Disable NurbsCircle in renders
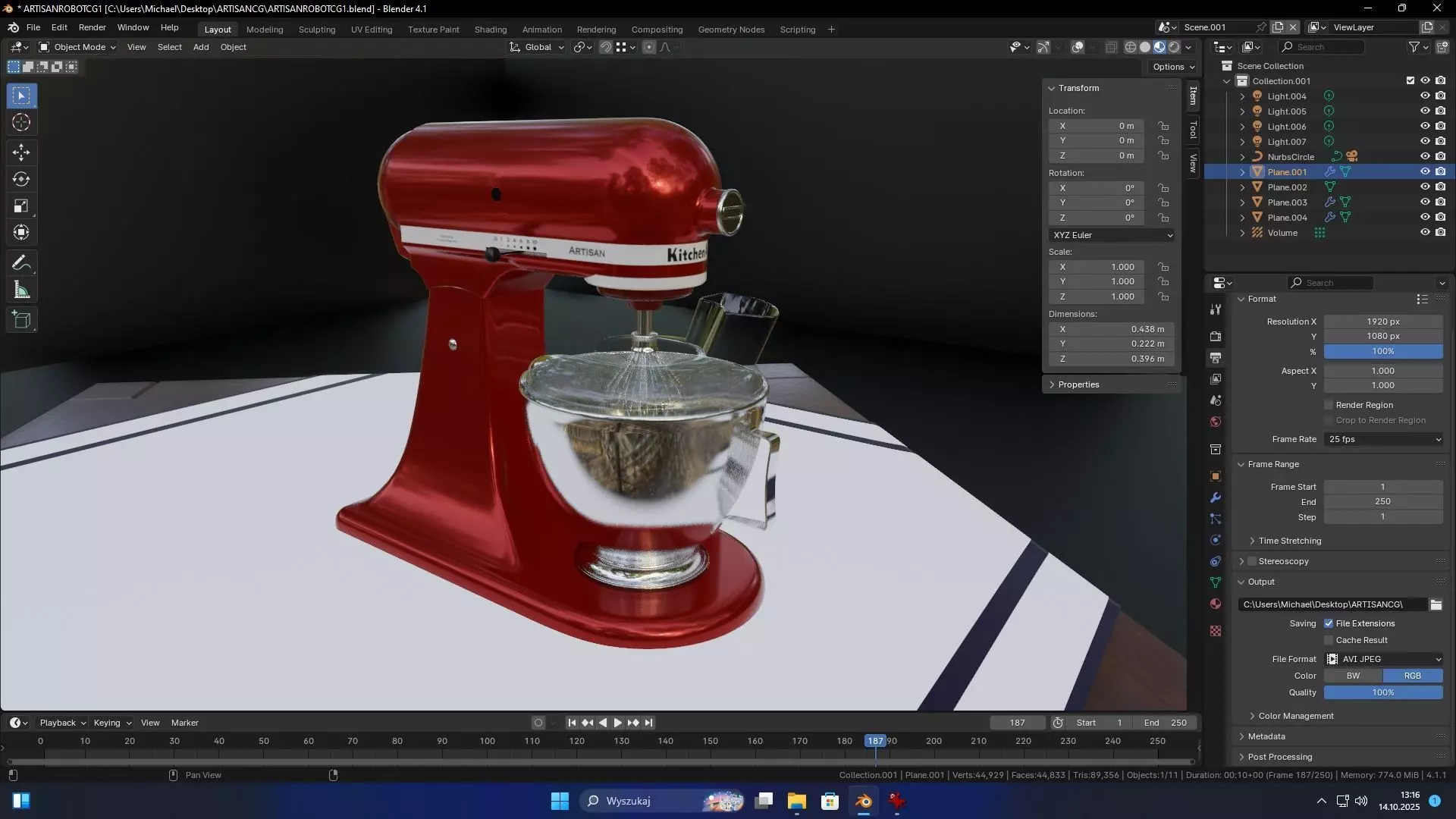The height and width of the screenshot is (819, 1456). tap(1441, 157)
